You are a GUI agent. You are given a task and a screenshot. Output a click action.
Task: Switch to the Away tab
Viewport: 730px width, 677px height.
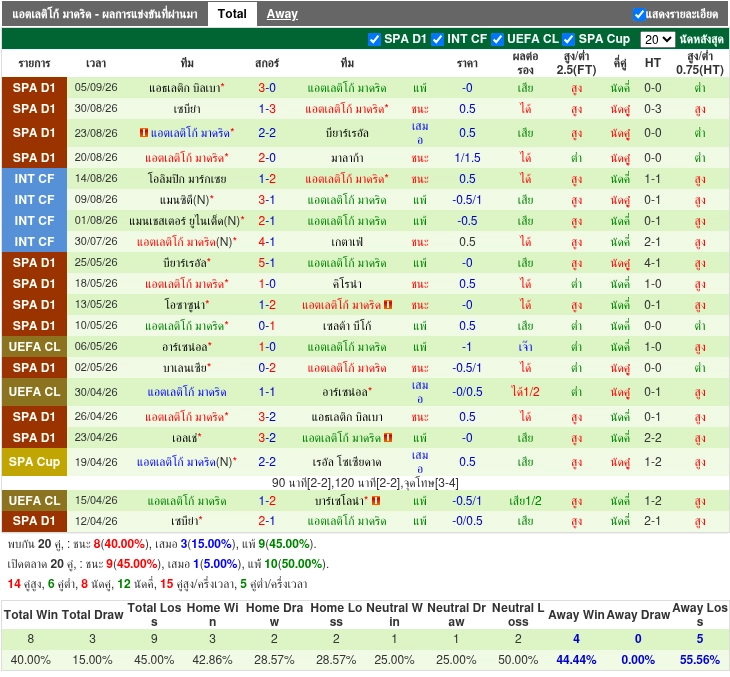coord(282,14)
